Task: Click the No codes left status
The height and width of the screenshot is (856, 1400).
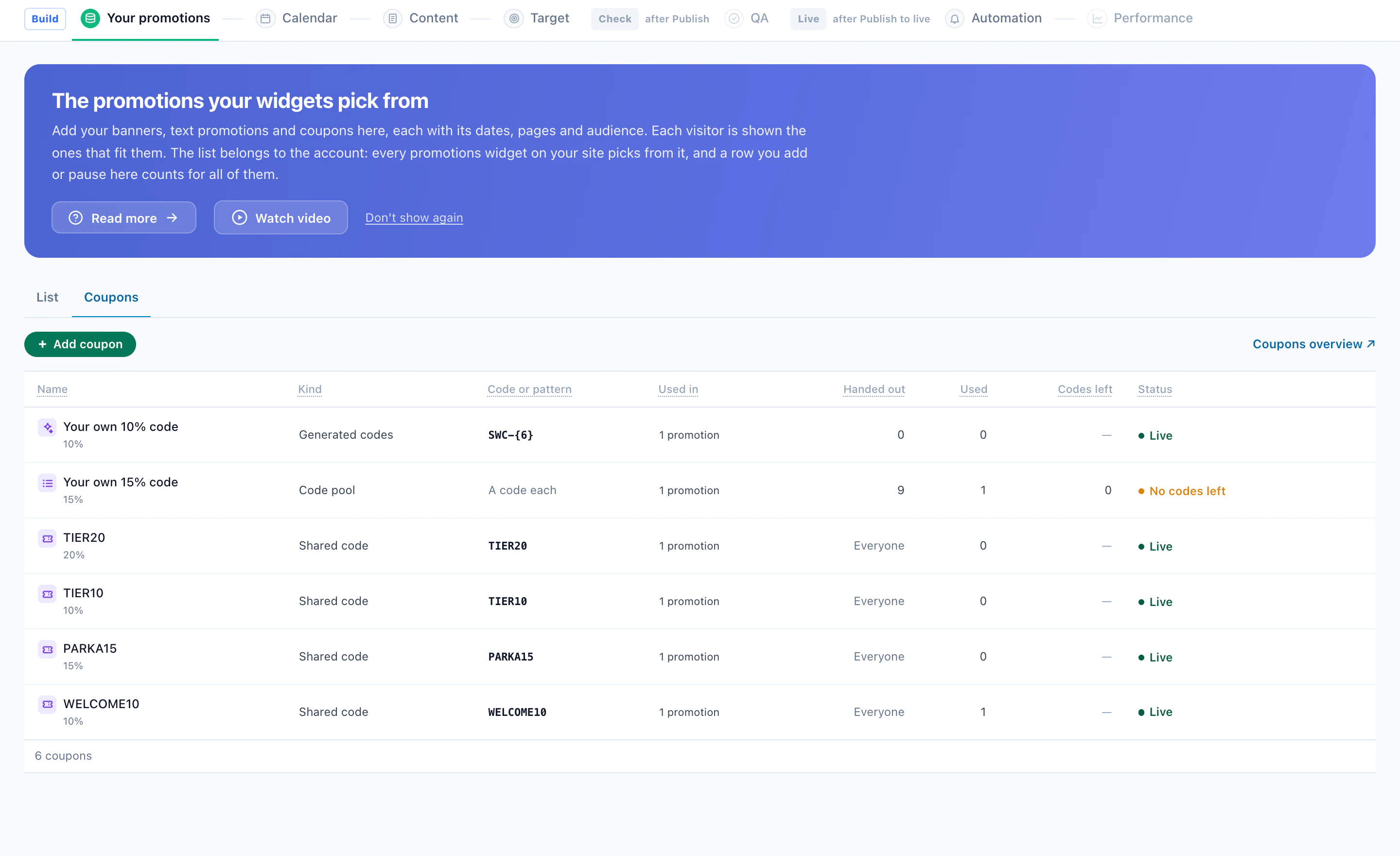Action: [x=1182, y=491]
